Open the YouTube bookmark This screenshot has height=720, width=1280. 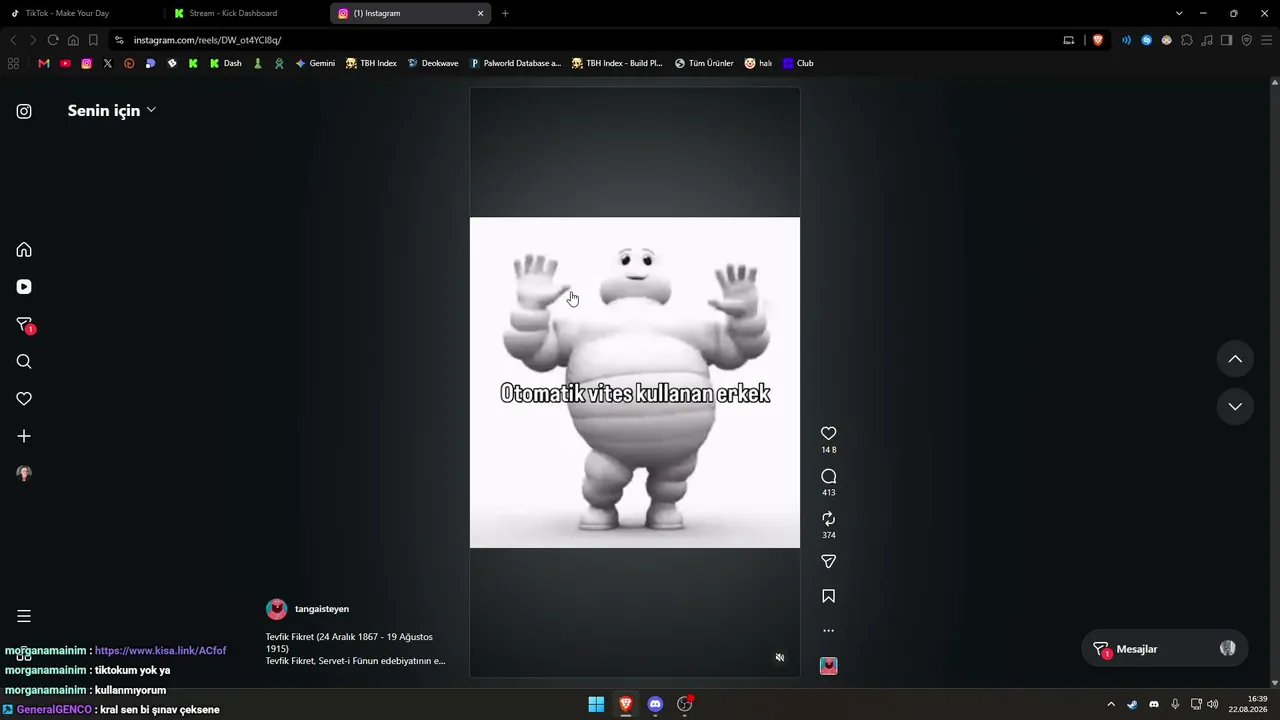65,63
